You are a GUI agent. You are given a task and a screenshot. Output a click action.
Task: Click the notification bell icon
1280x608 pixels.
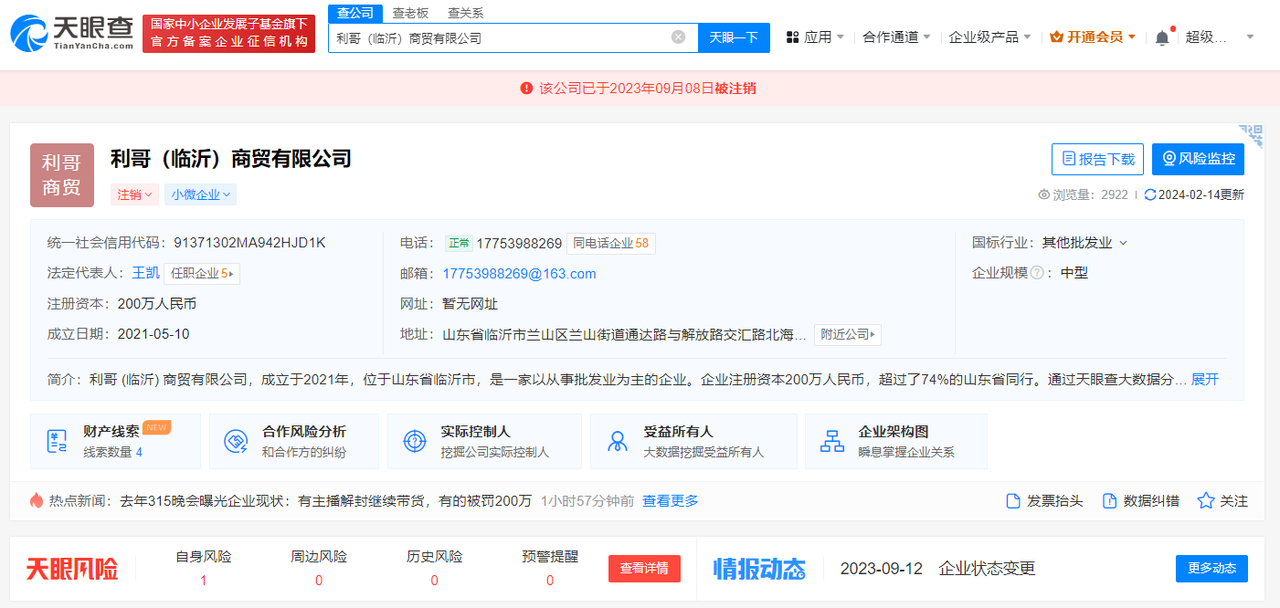click(1161, 38)
